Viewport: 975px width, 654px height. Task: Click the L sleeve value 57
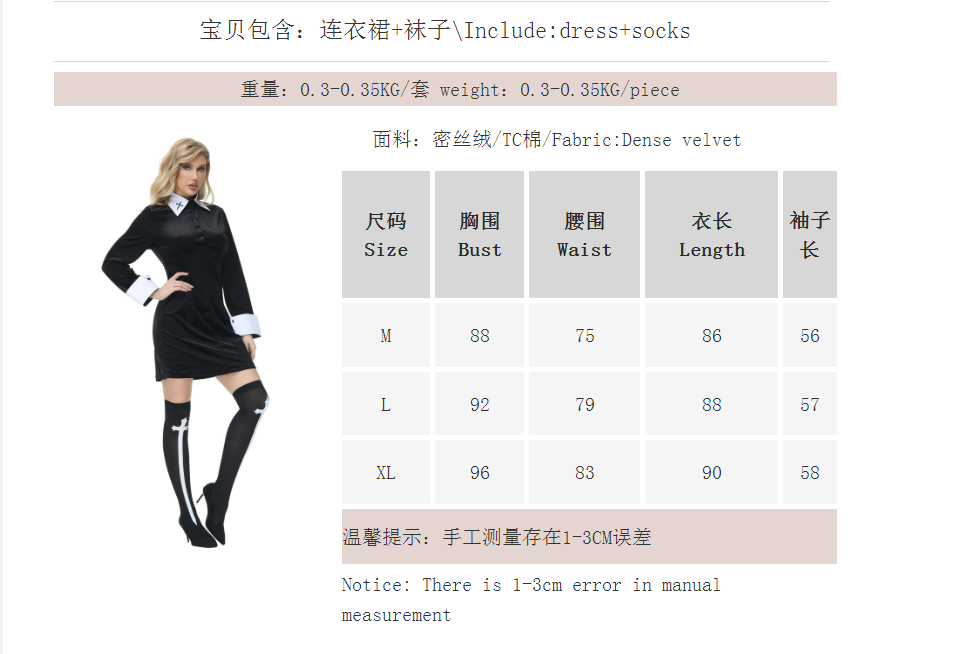(810, 405)
